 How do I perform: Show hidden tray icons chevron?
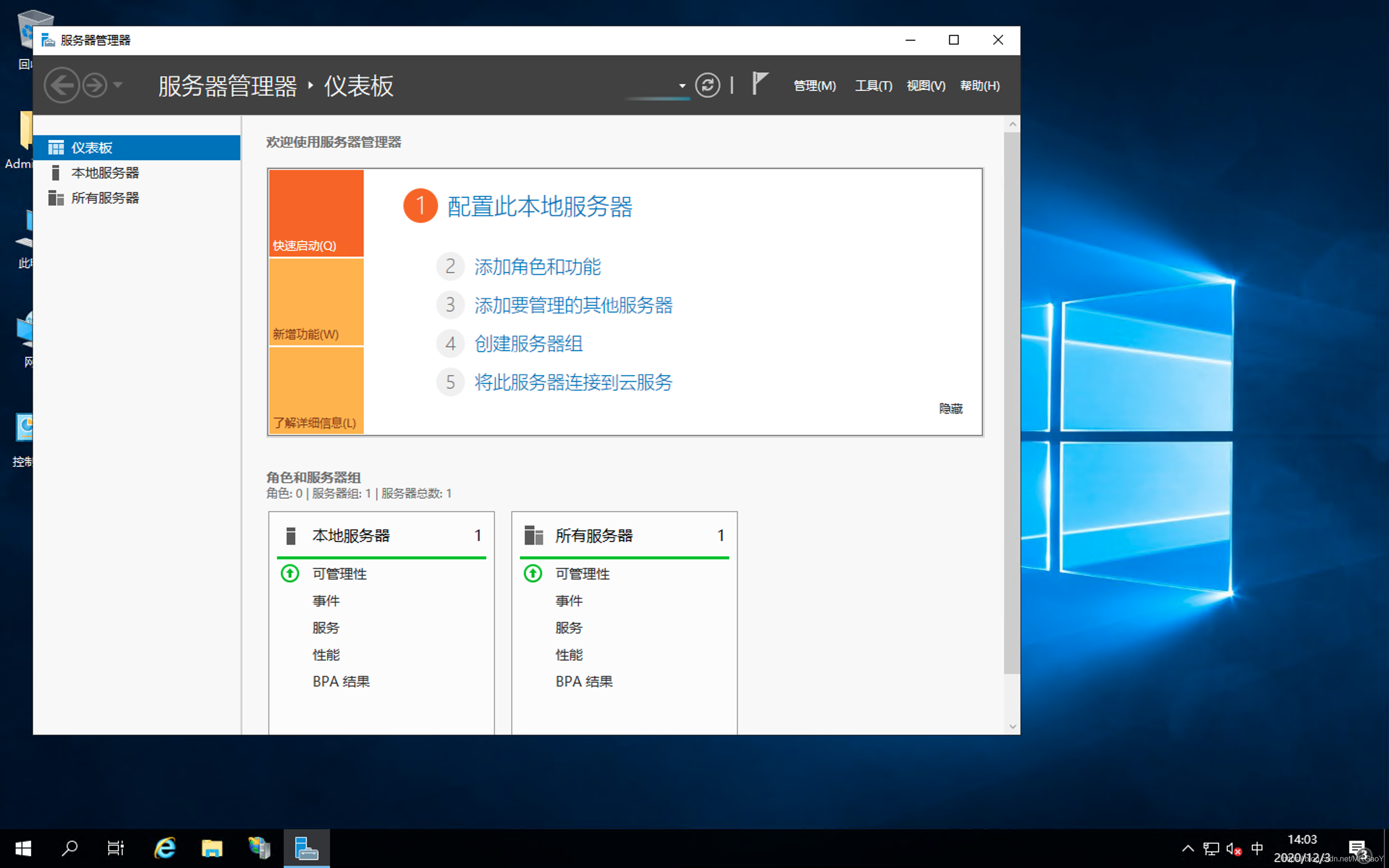point(1187,848)
